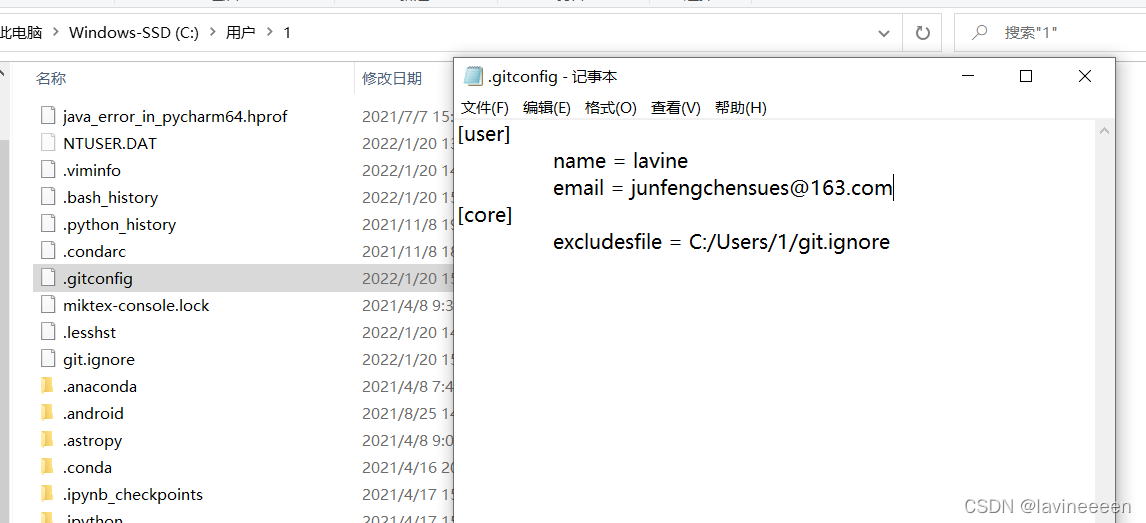1146x523 pixels.
Task: Go to the 用户 breadcrumb folder
Action: (x=241, y=33)
